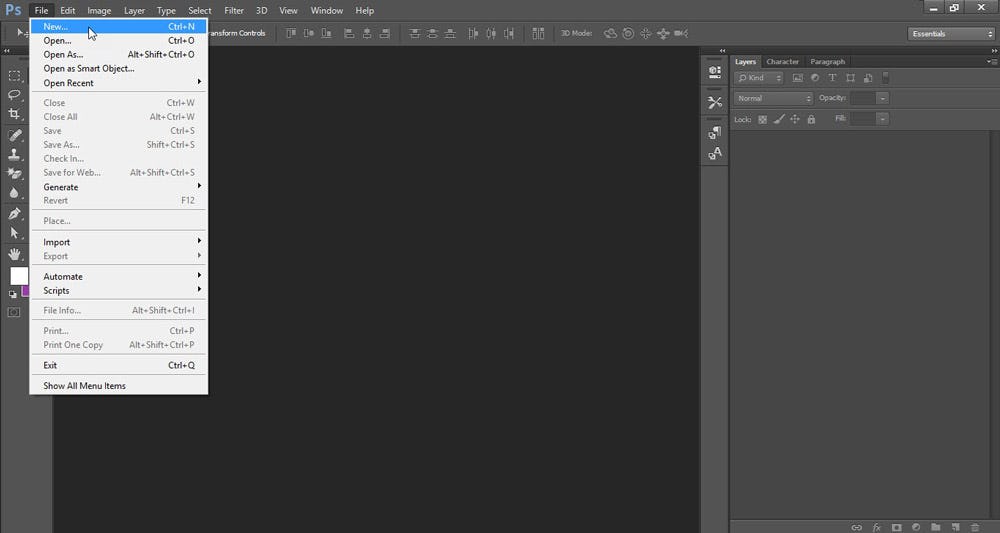Click the new layer icon at panel bottom

pos(955,526)
